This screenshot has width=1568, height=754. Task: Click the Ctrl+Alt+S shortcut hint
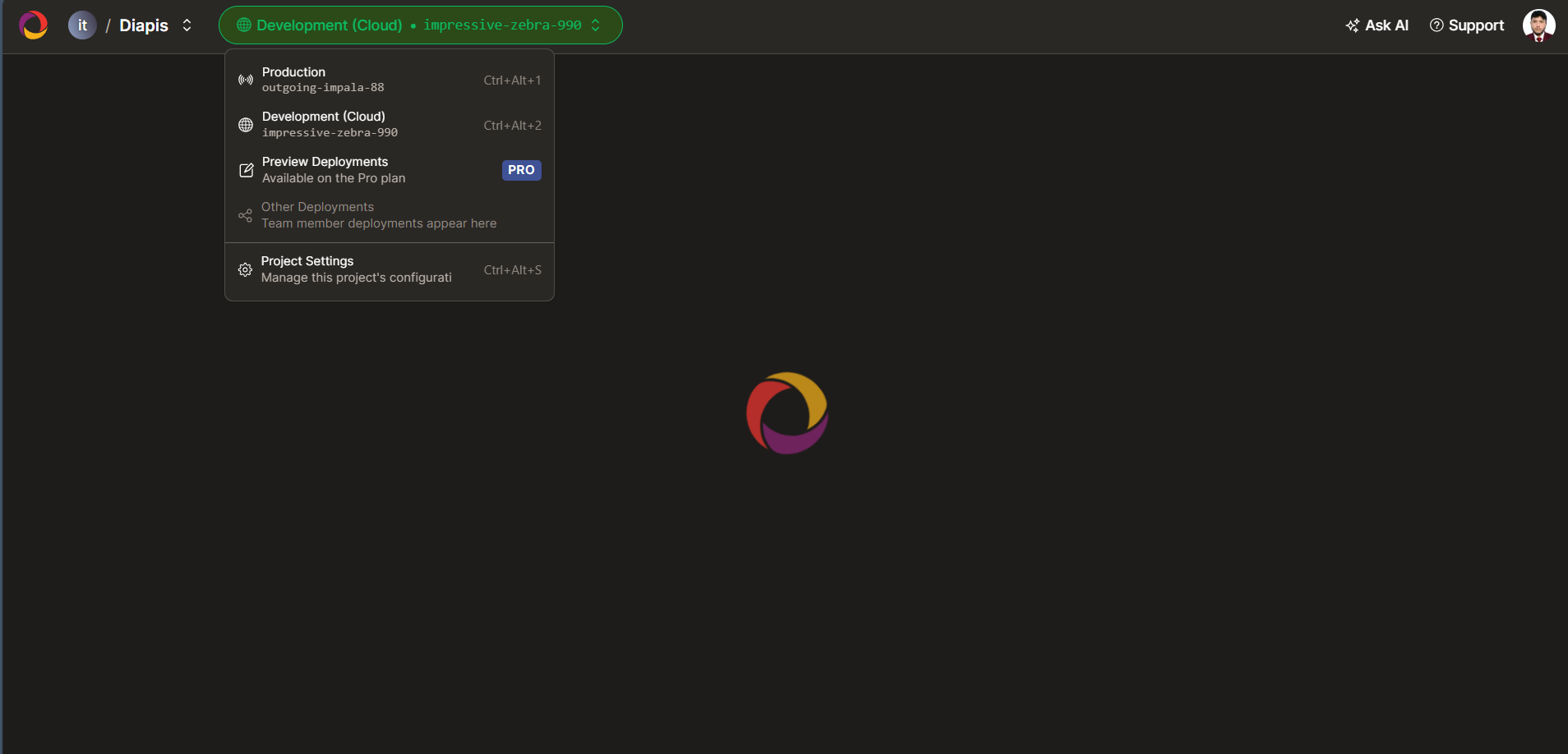(x=512, y=270)
